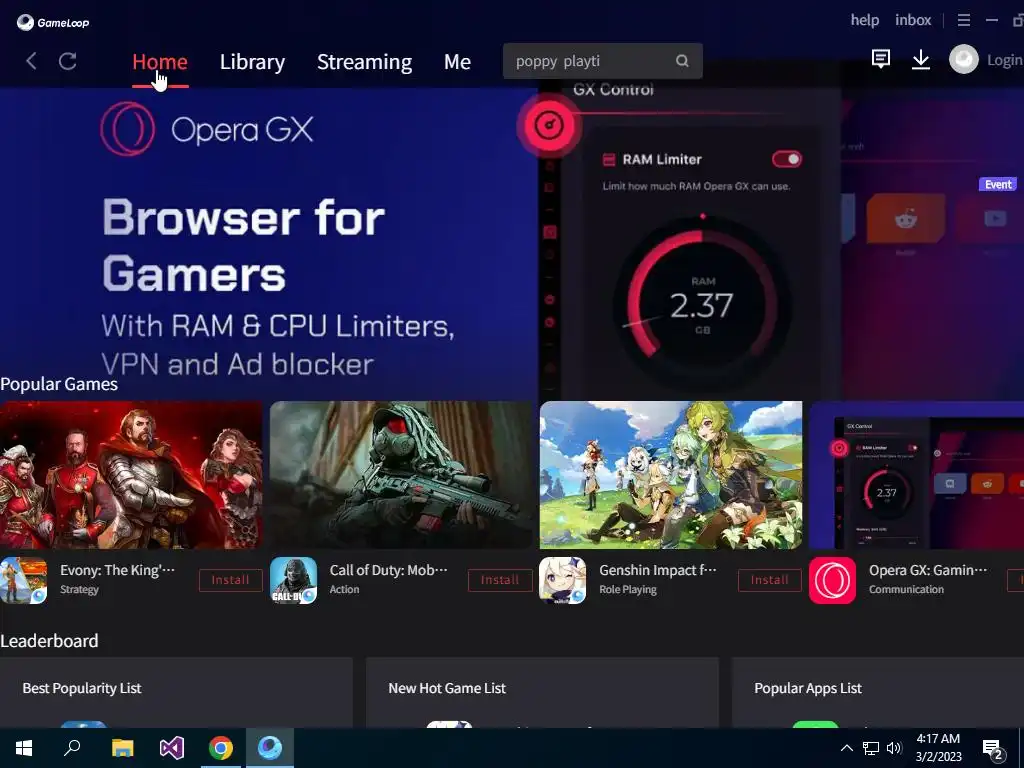This screenshot has width=1024, height=768.
Task: Open the Popular Apps List
Action: (808, 688)
